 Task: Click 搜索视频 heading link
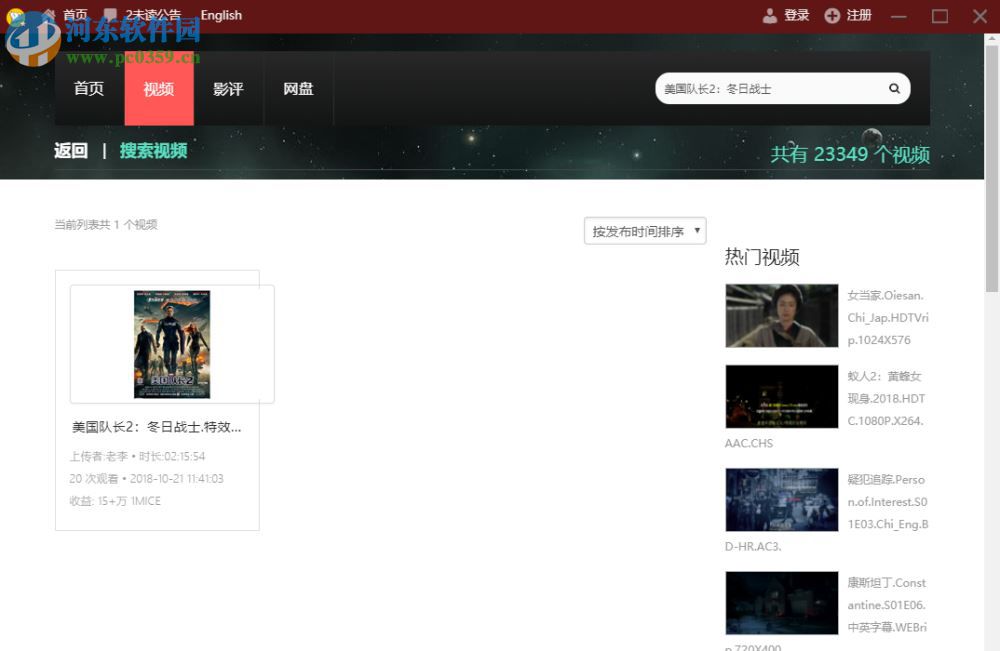coord(154,150)
